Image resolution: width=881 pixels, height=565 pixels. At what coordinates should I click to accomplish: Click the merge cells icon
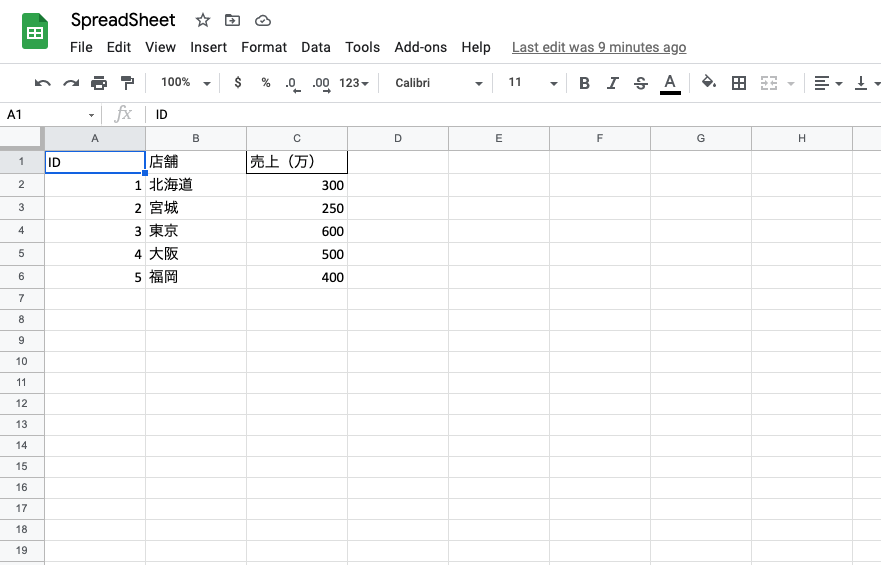pyautogui.click(x=769, y=83)
